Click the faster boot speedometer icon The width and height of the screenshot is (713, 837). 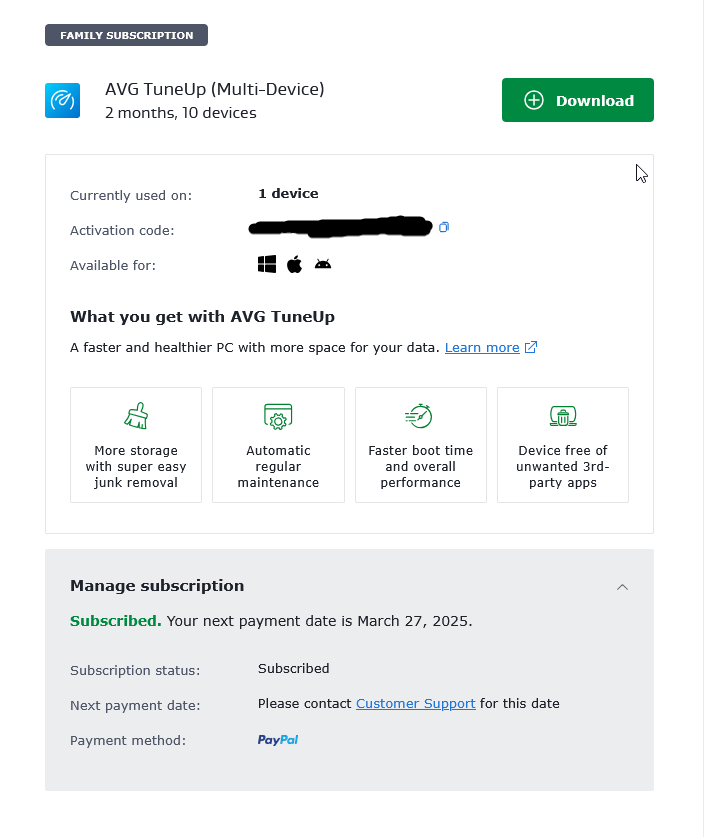coord(420,416)
